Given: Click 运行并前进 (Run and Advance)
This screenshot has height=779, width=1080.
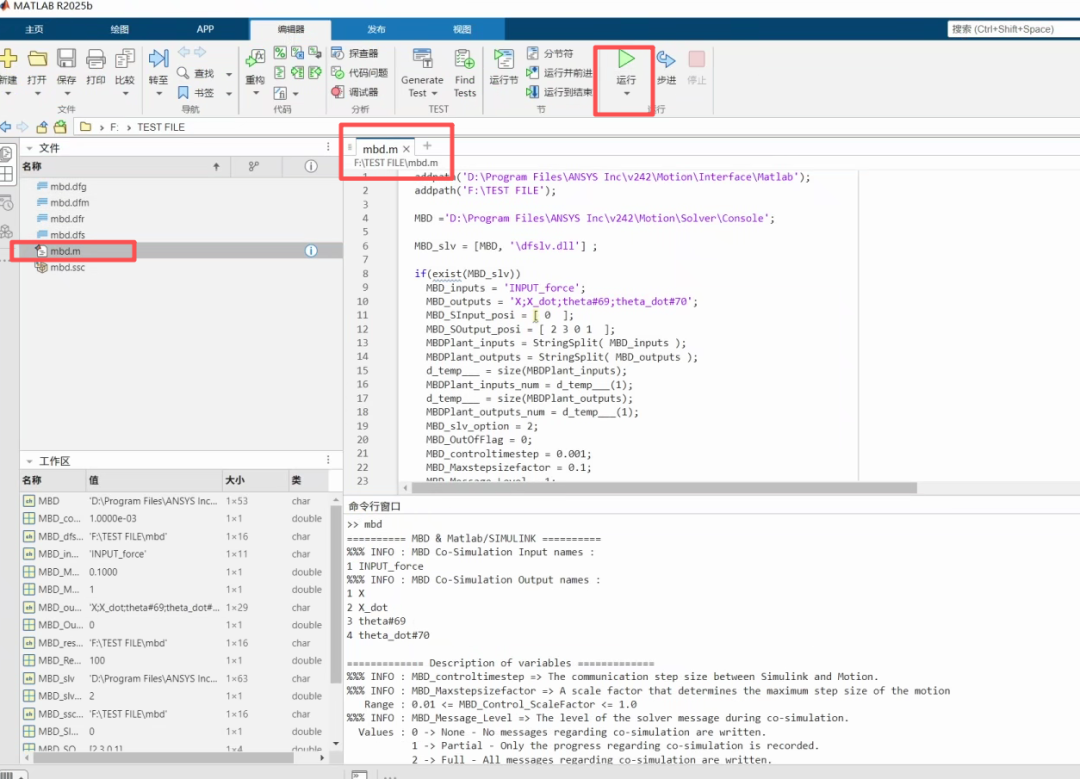Looking at the screenshot, I should click(559, 72).
